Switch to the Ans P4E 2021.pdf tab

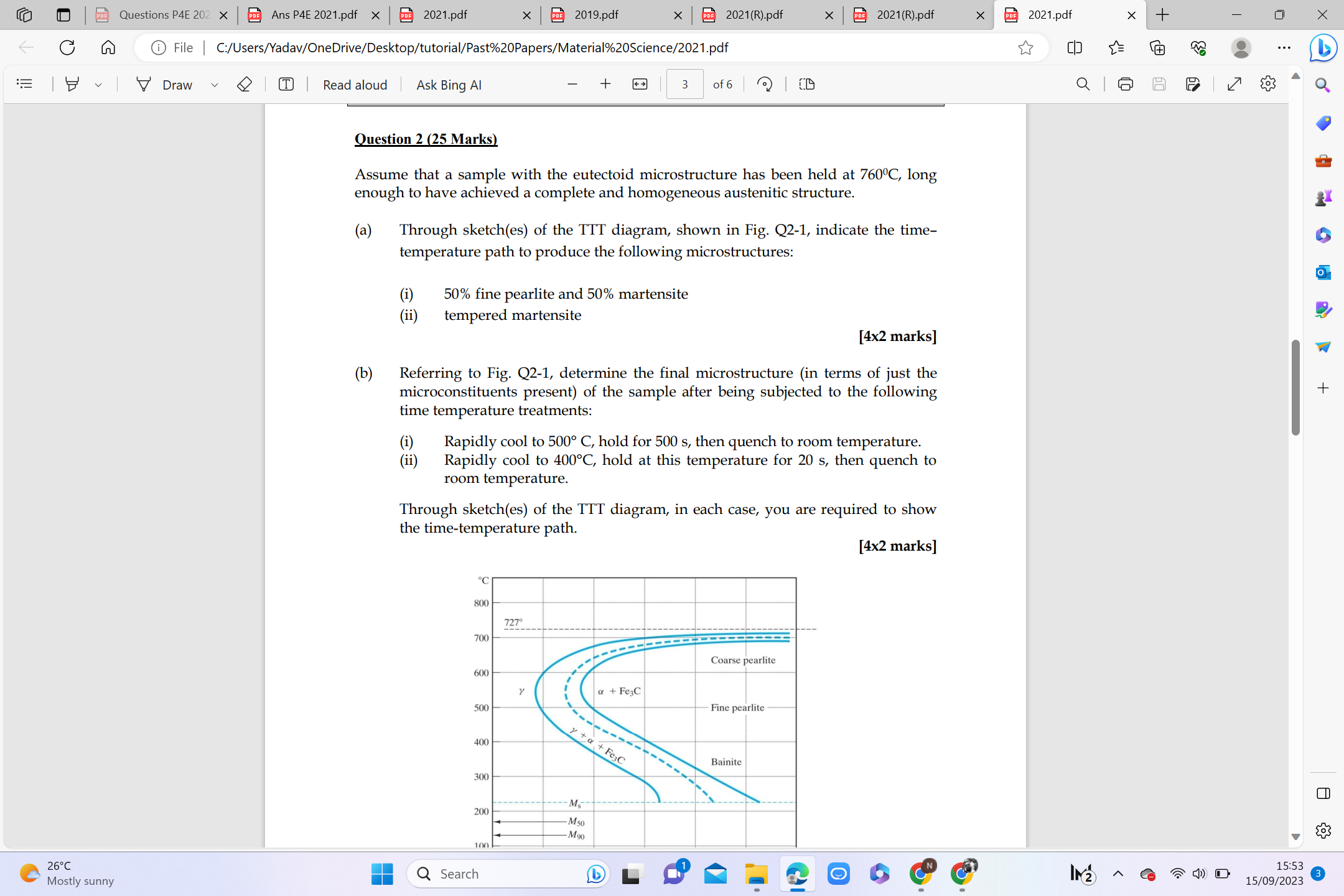click(314, 15)
